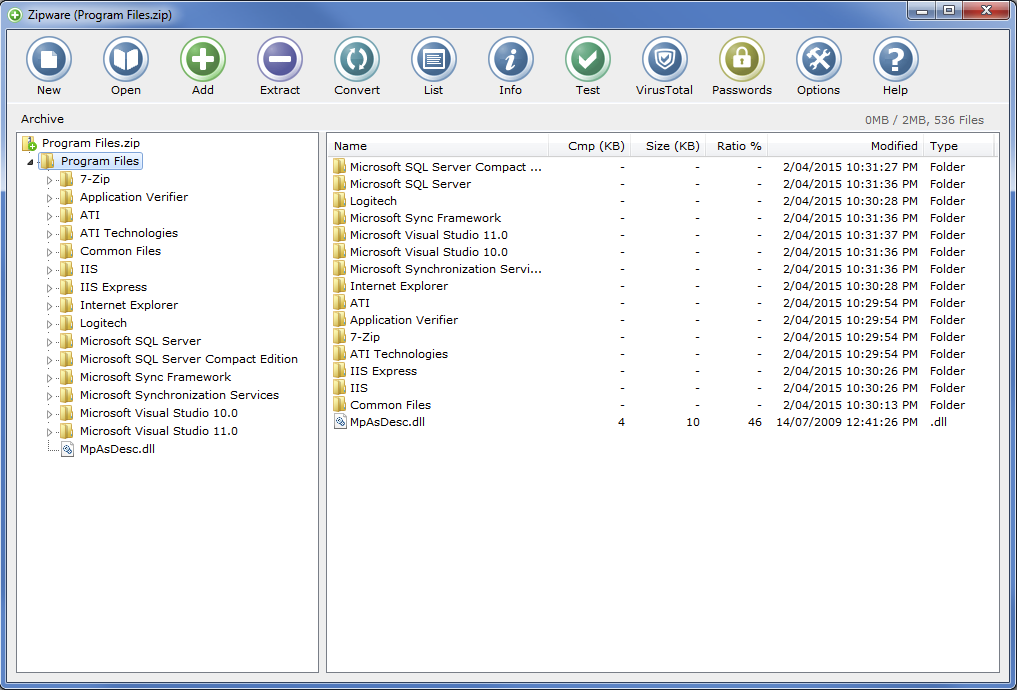Click the Convert archive icon
The height and width of the screenshot is (690, 1017).
[x=357, y=60]
